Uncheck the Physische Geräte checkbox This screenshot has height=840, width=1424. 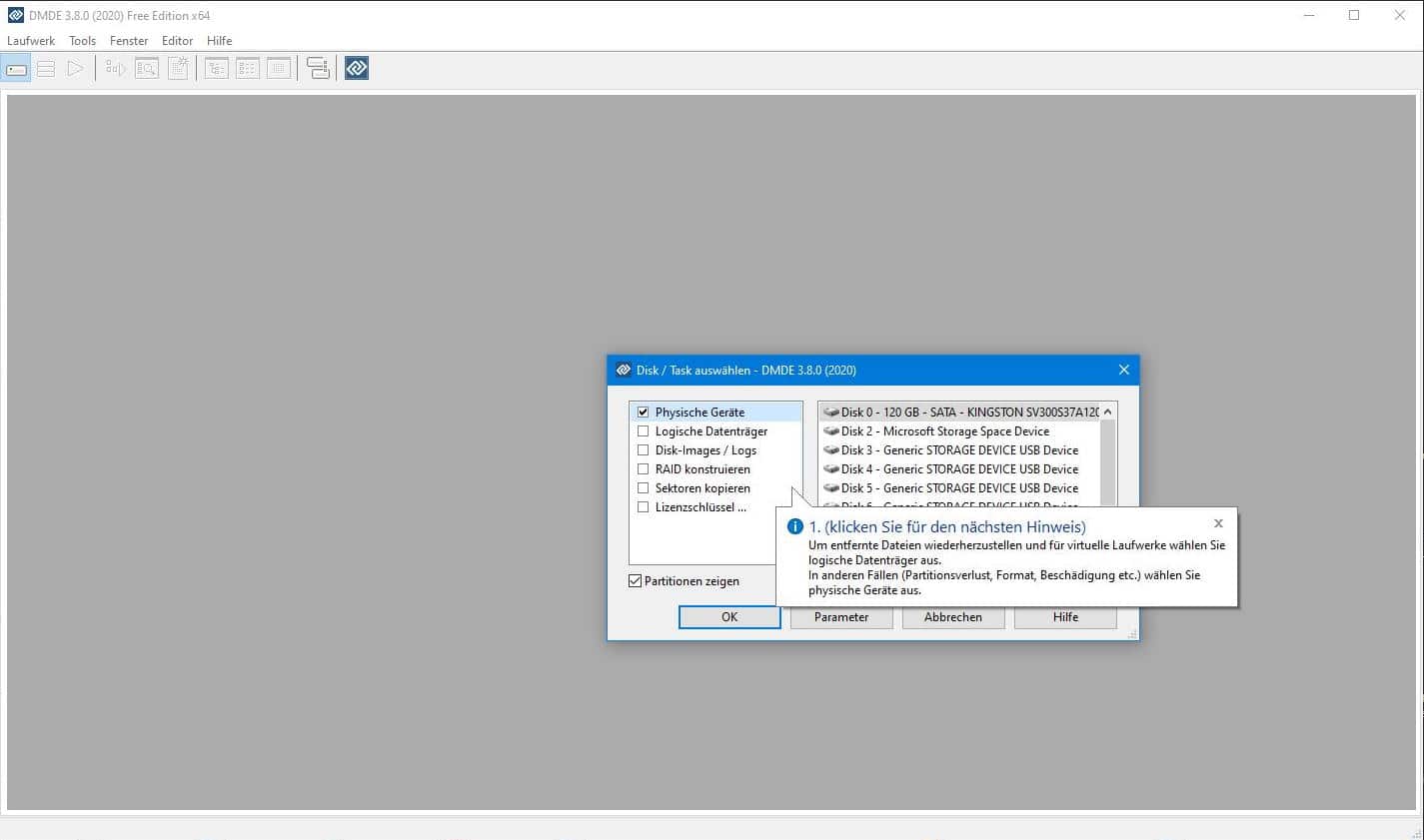point(644,412)
